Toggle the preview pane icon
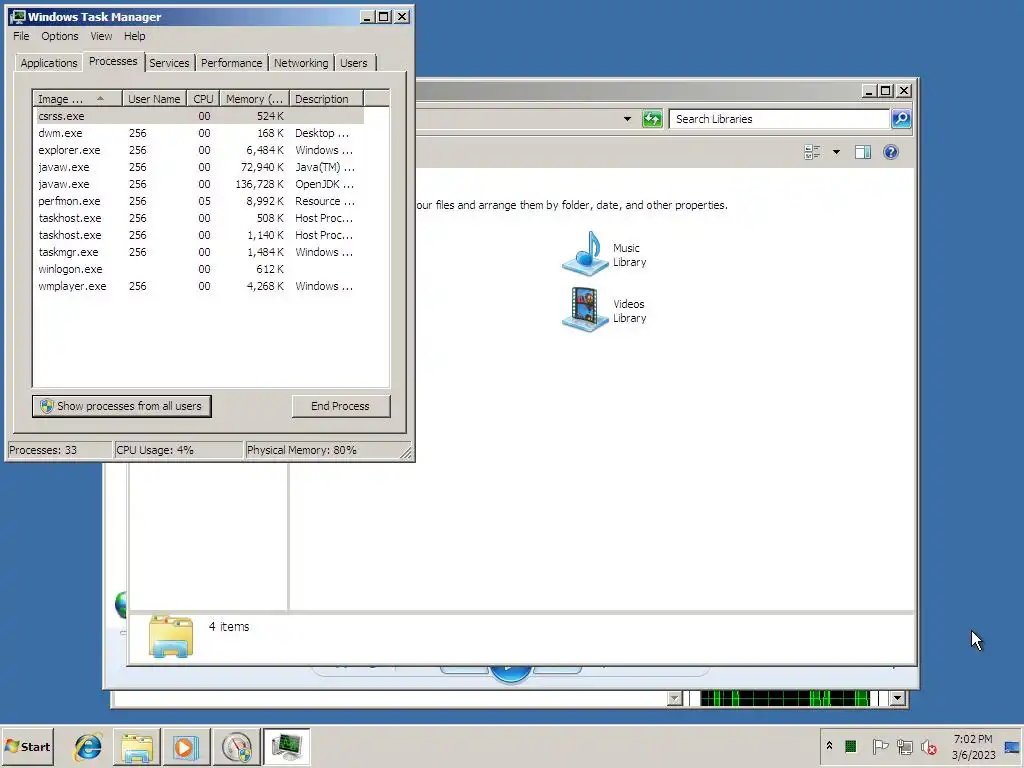This screenshot has height=768, width=1024. [863, 152]
